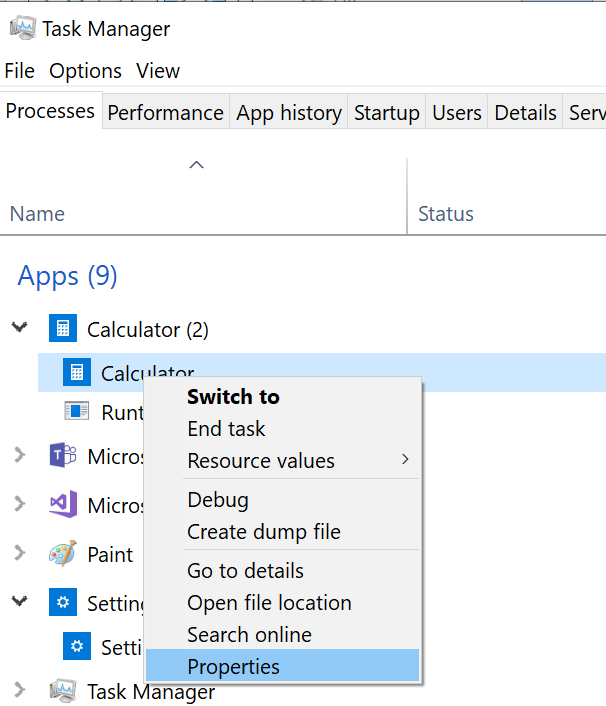Choose Create dump file
The width and height of the screenshot is (606, 706).
pos(283,532)
